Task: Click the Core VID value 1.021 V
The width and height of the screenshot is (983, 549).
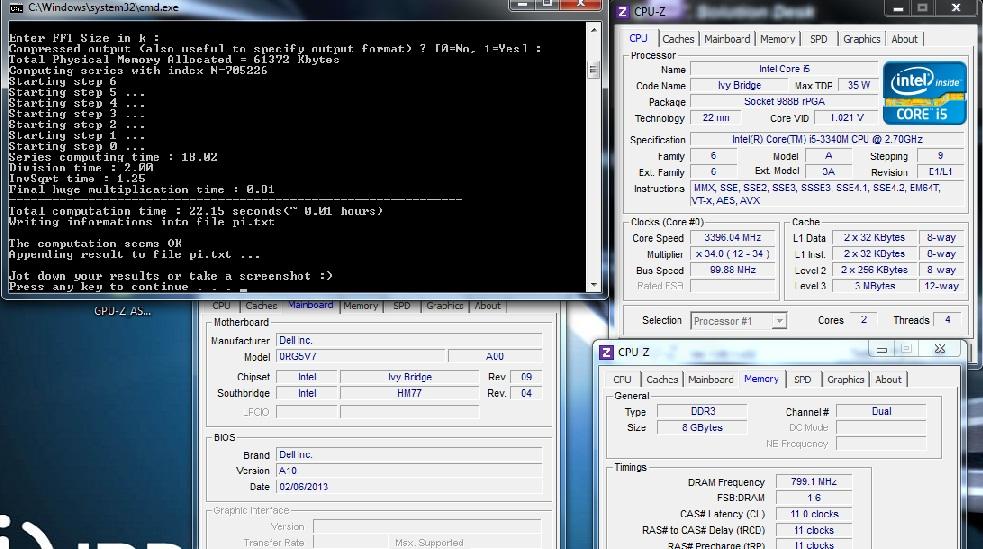Action: click(845, 118)
